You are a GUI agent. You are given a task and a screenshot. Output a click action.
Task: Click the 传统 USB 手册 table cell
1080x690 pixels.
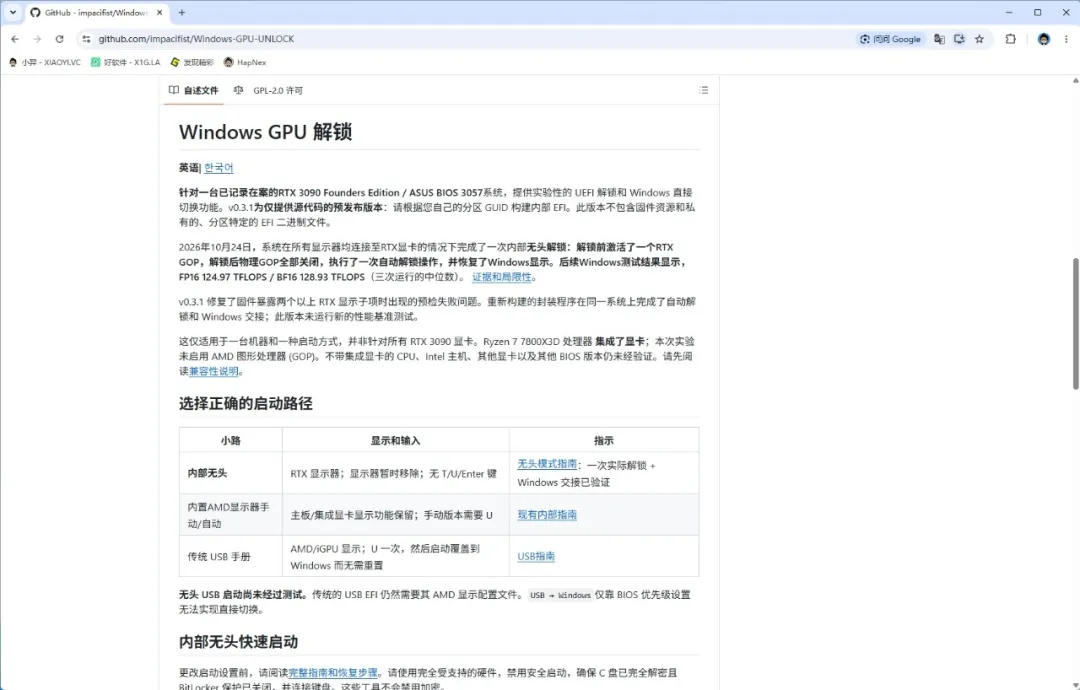pos(231,556)
